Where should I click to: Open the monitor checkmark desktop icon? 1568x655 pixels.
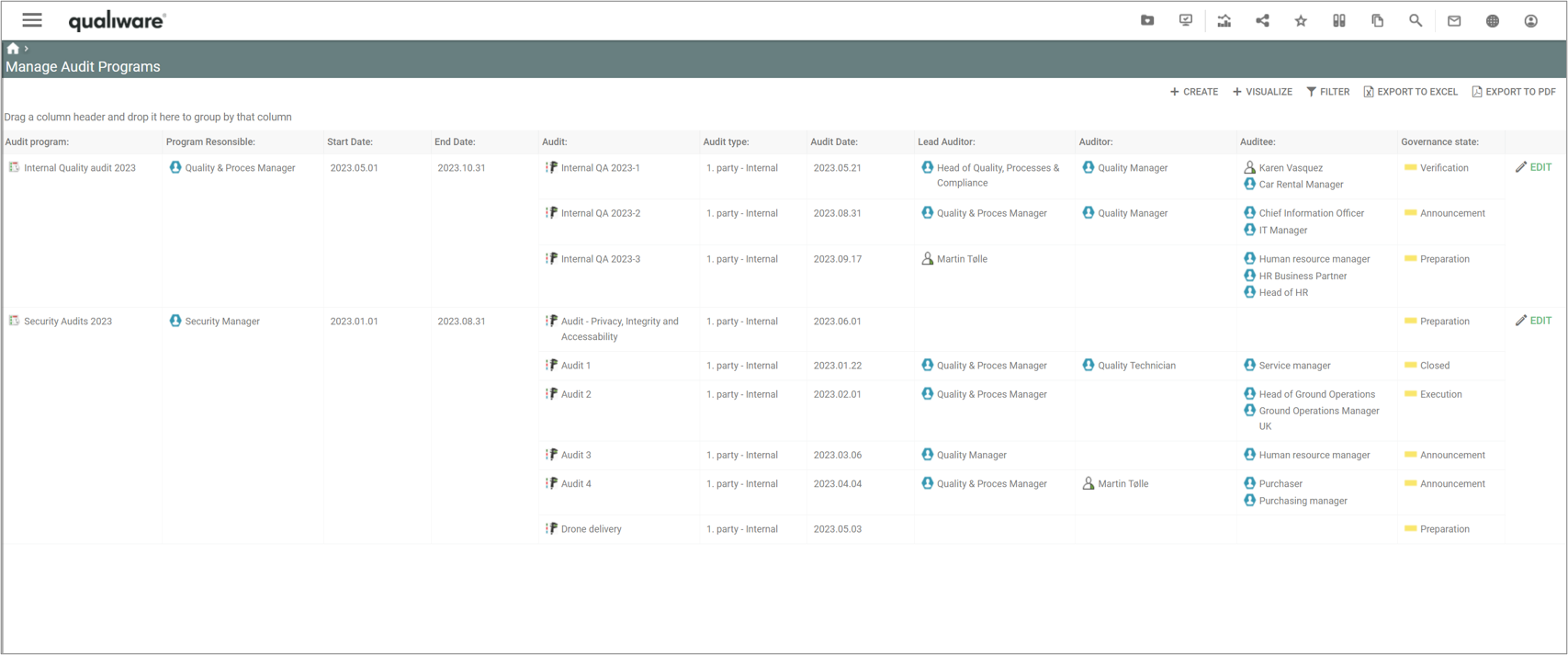(1186, 20)
